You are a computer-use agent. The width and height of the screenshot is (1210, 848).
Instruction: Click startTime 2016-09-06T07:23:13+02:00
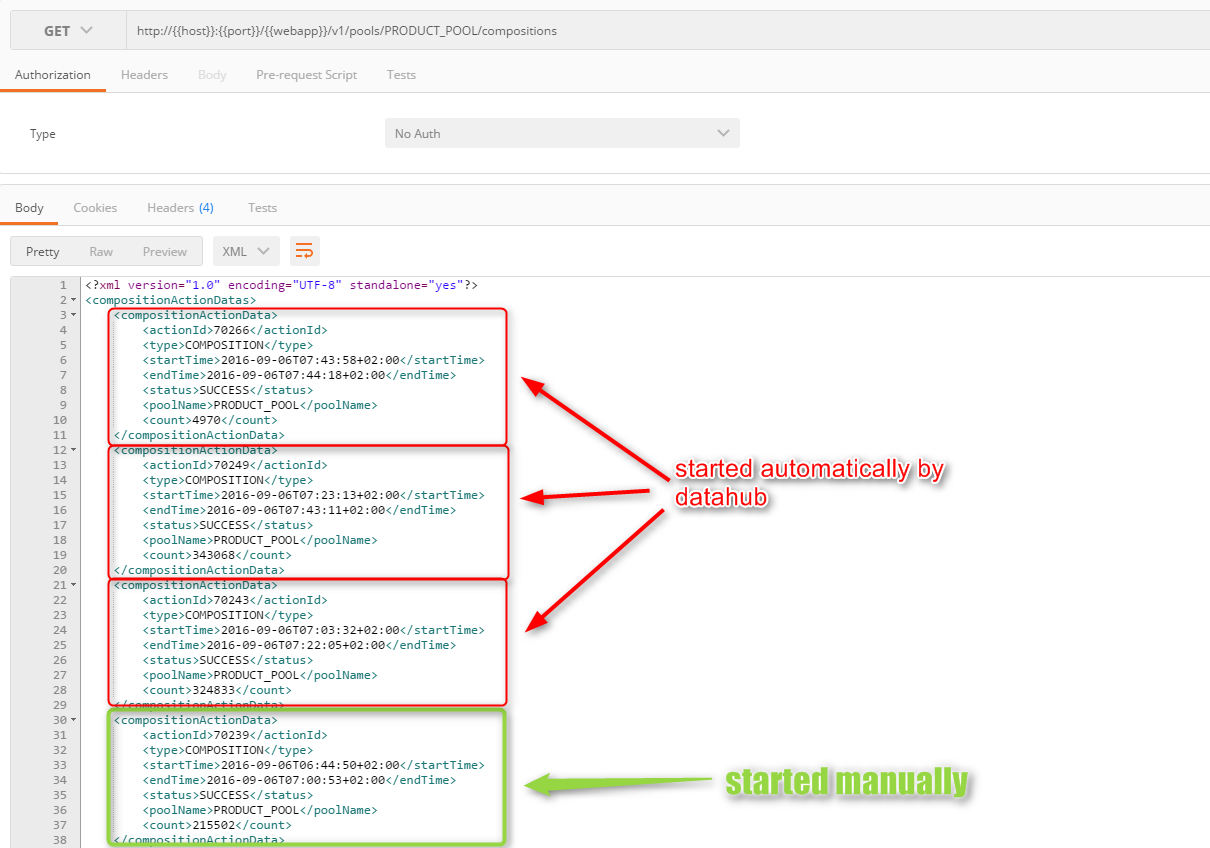click(310, 495)
